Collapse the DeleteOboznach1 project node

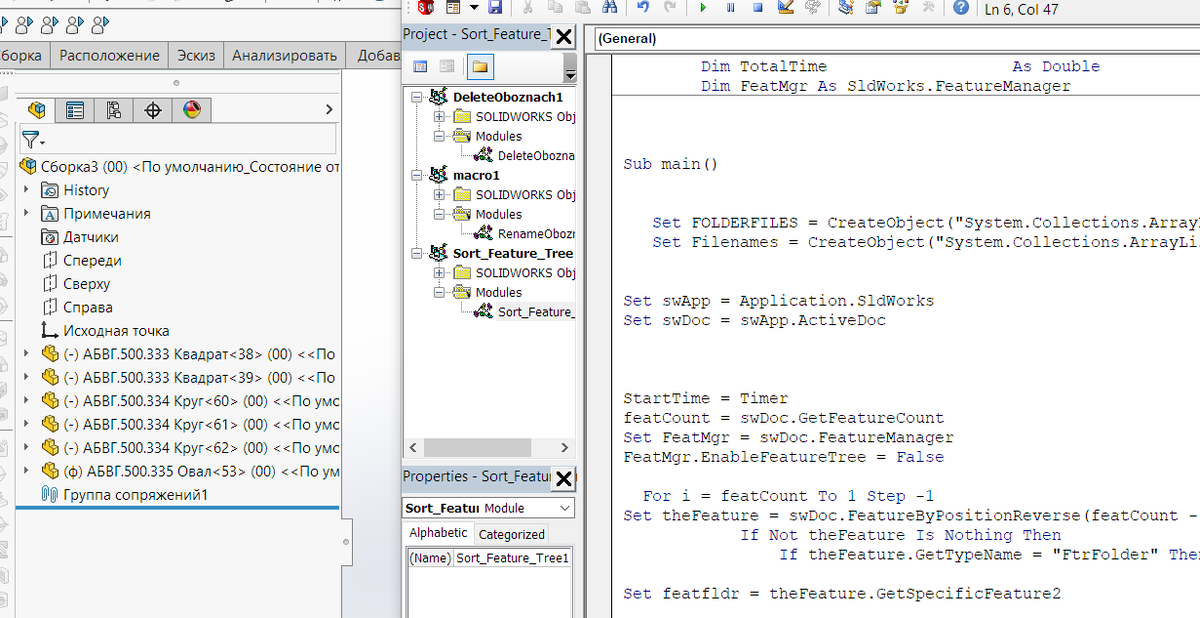418,97
